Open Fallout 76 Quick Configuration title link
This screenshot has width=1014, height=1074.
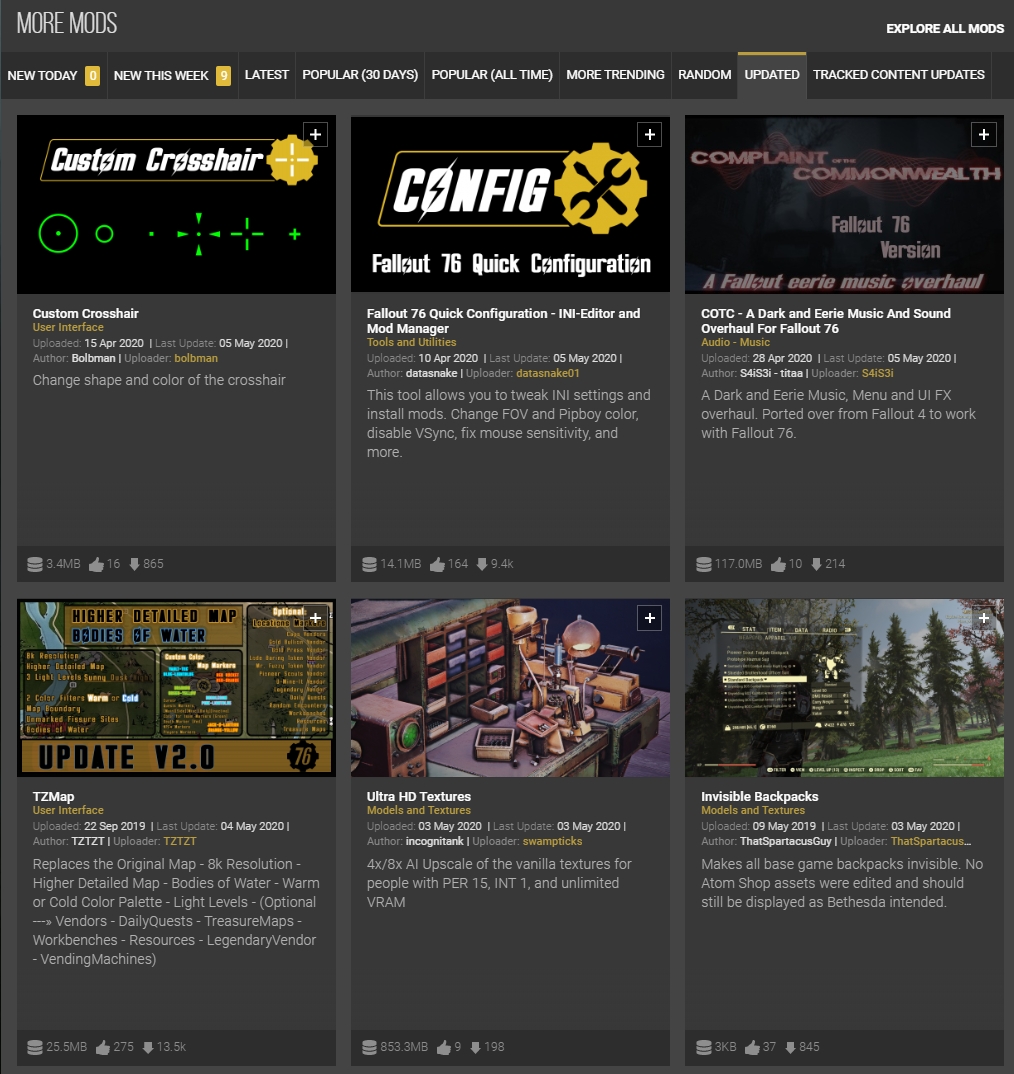504,321
